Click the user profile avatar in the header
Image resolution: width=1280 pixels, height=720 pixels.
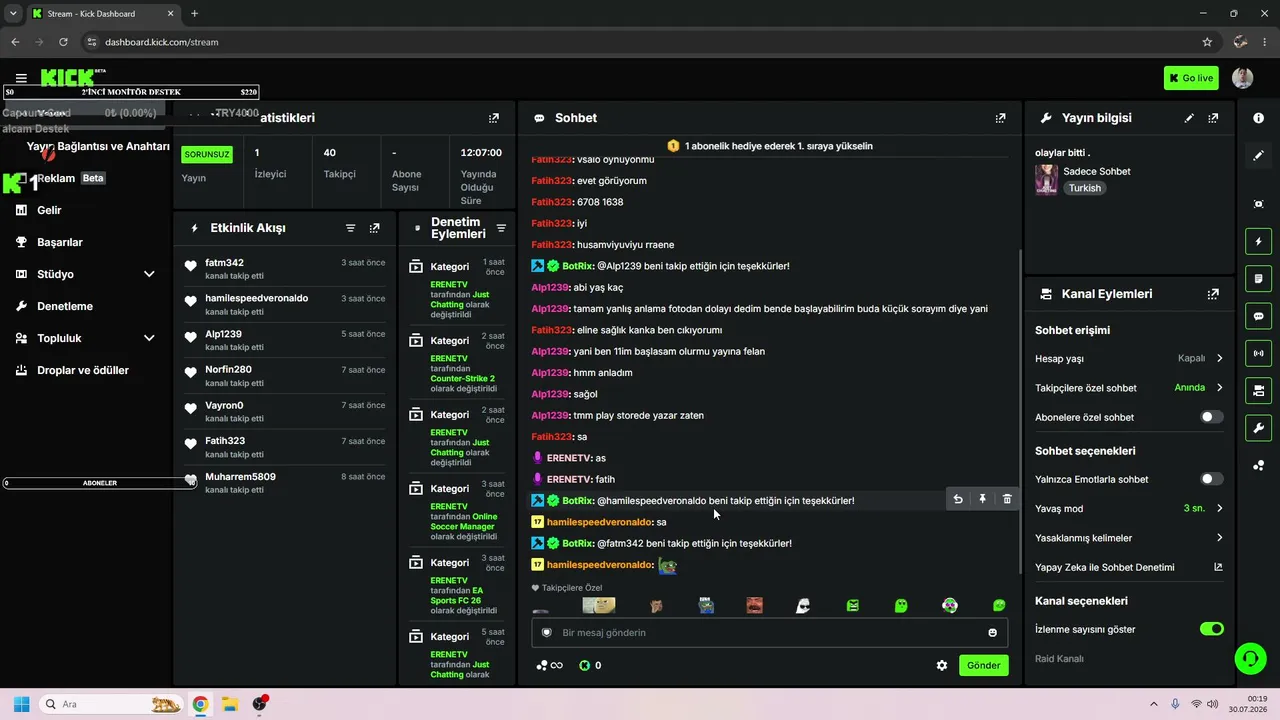1242,78
